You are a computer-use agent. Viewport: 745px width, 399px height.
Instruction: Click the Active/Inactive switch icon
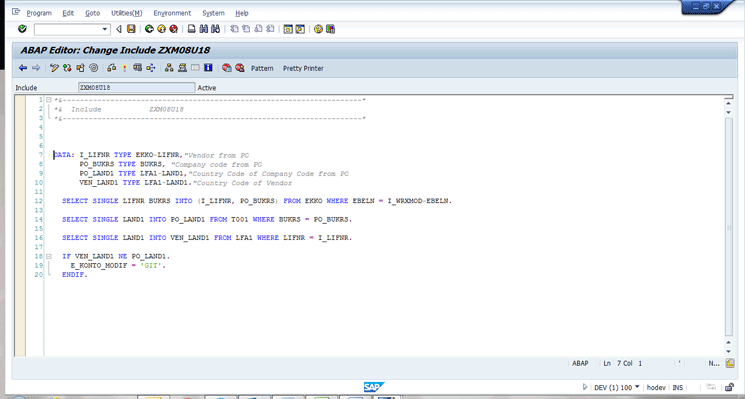tap(67, 68)
